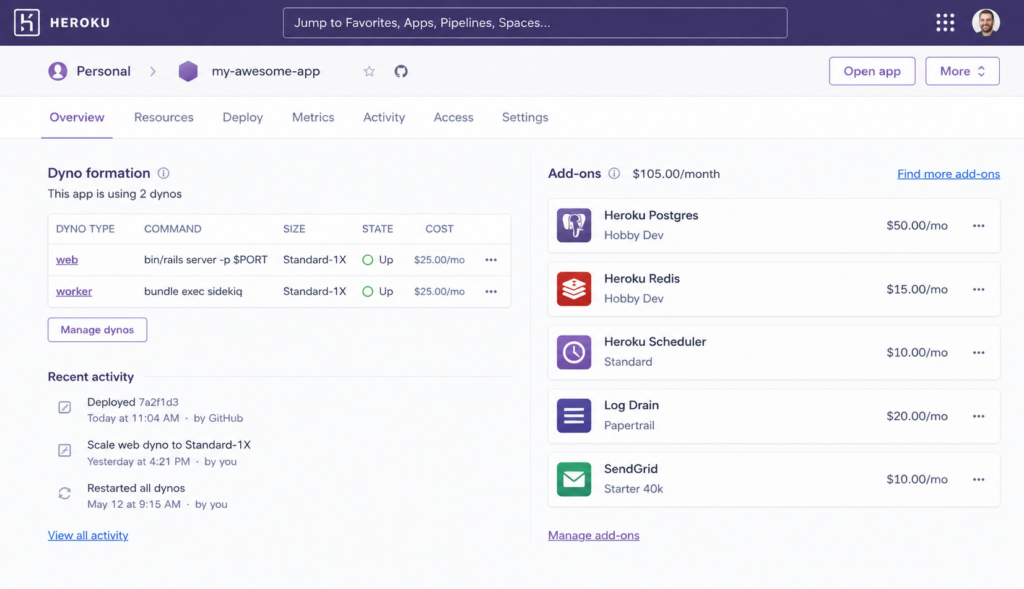
Task: Open Log Drain options menu
Action: pyautogui.click(x=978, y=416)
